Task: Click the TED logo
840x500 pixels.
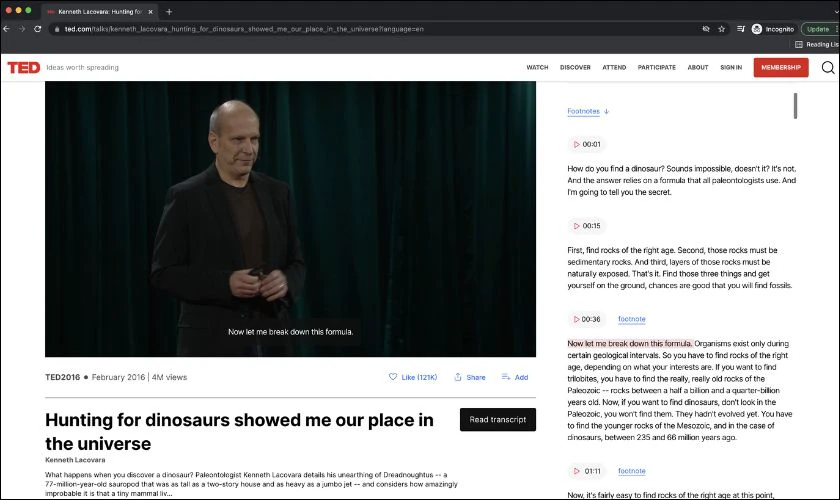Action: [24, 68]
